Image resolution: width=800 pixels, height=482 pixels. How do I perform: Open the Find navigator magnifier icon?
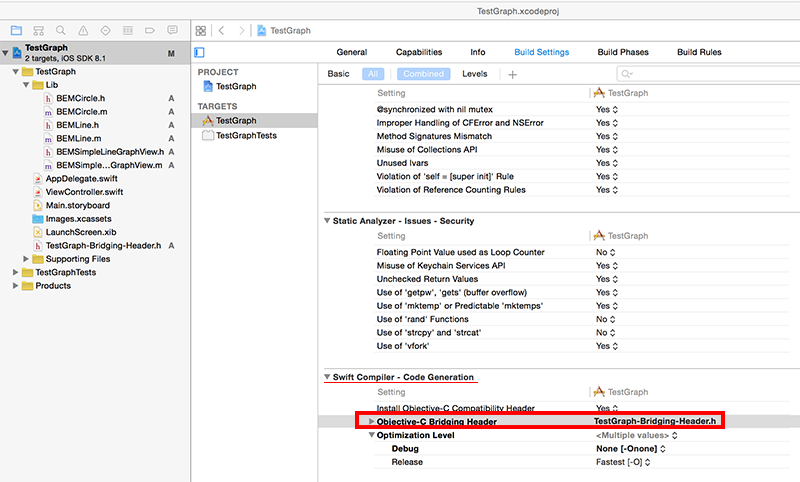pos(61,31)
